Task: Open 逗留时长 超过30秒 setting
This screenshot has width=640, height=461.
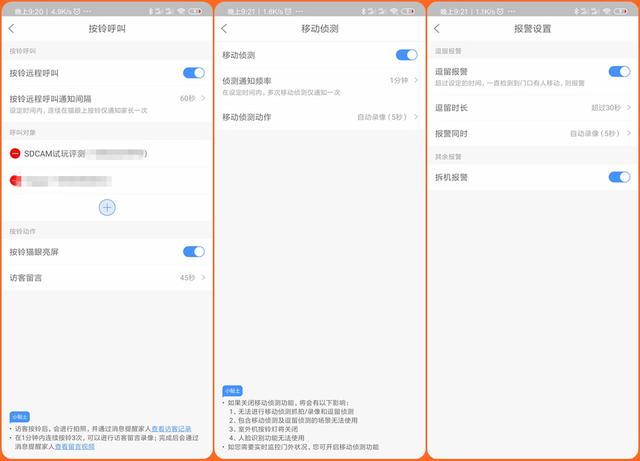Action: (532, 108)
